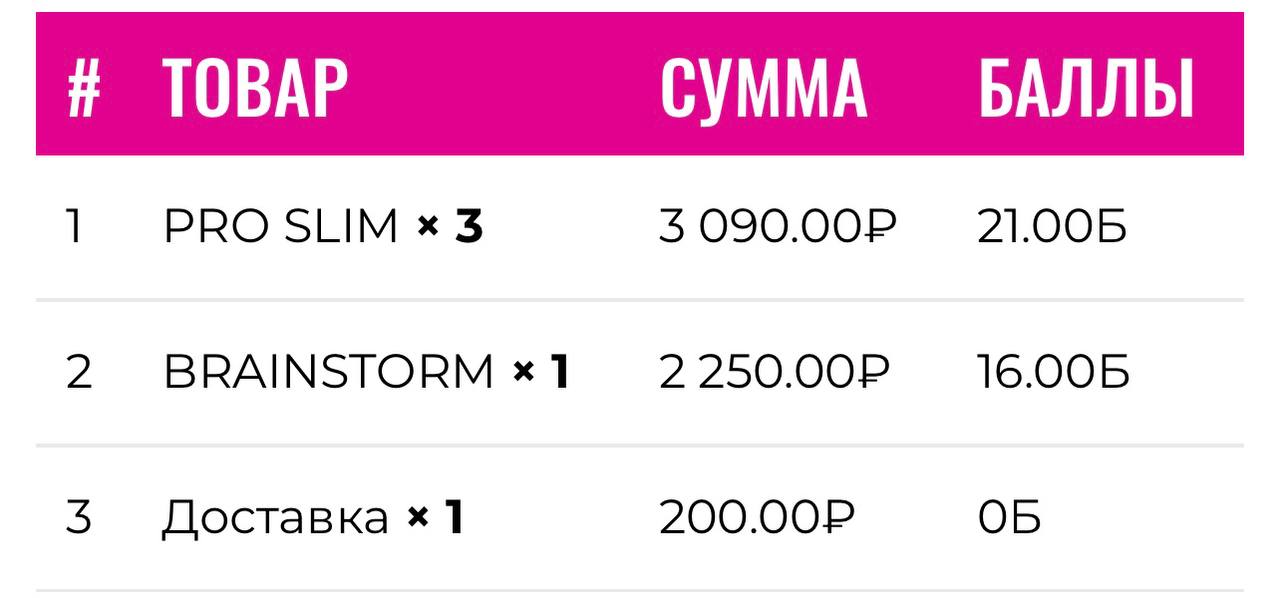Screen dimensions: 1280x598
Task: Open the PRO SLIM product name
Action: 281,228
